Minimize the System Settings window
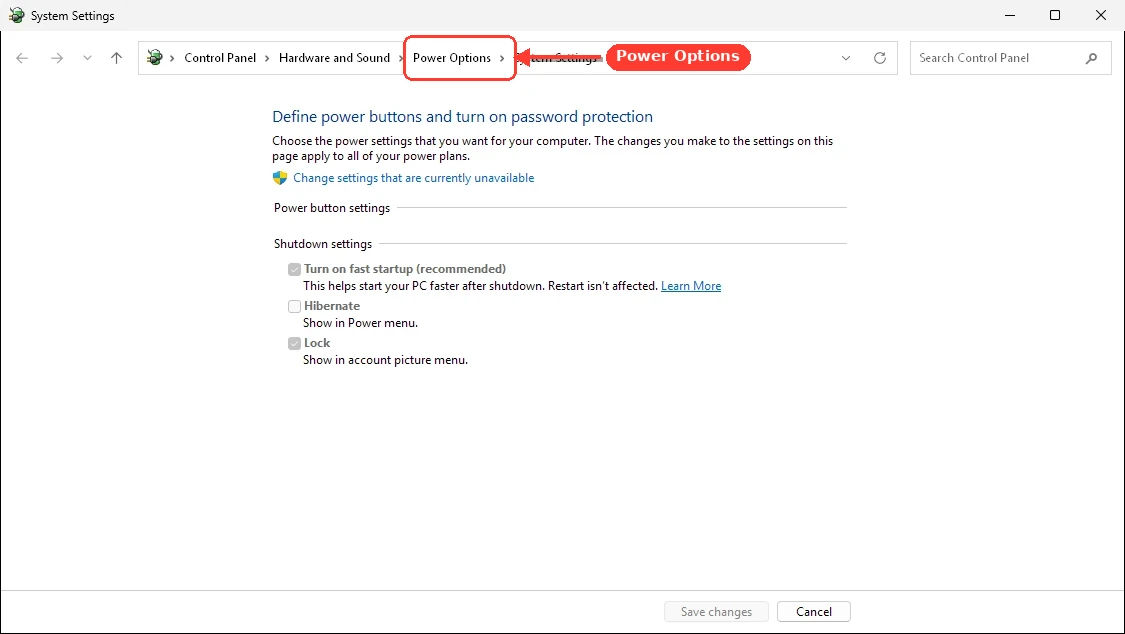This screenshot has width=1125, height=634. 1009,15
